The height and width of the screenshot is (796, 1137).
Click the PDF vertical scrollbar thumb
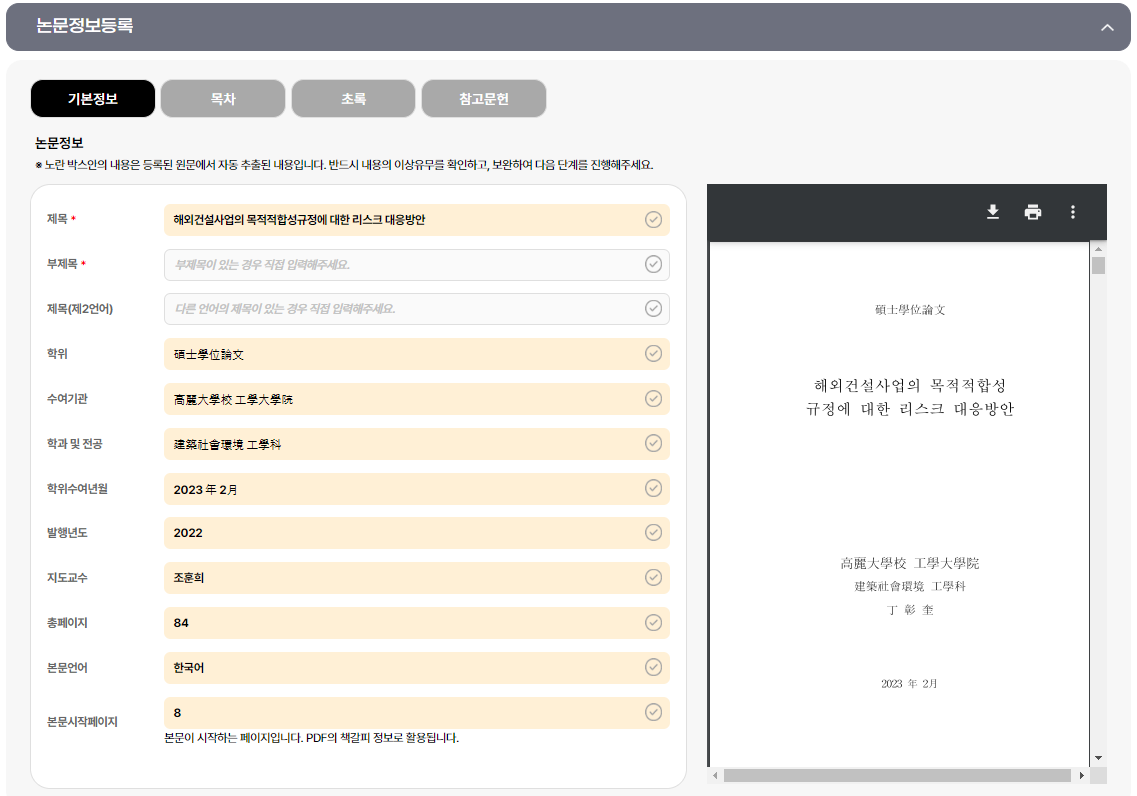tap(1098, 265)
